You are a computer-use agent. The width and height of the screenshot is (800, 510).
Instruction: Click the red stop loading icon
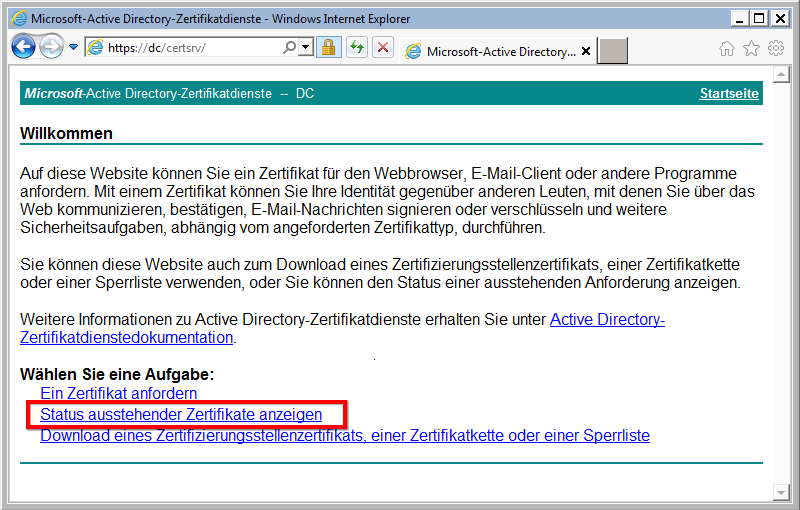click(382, 47)
